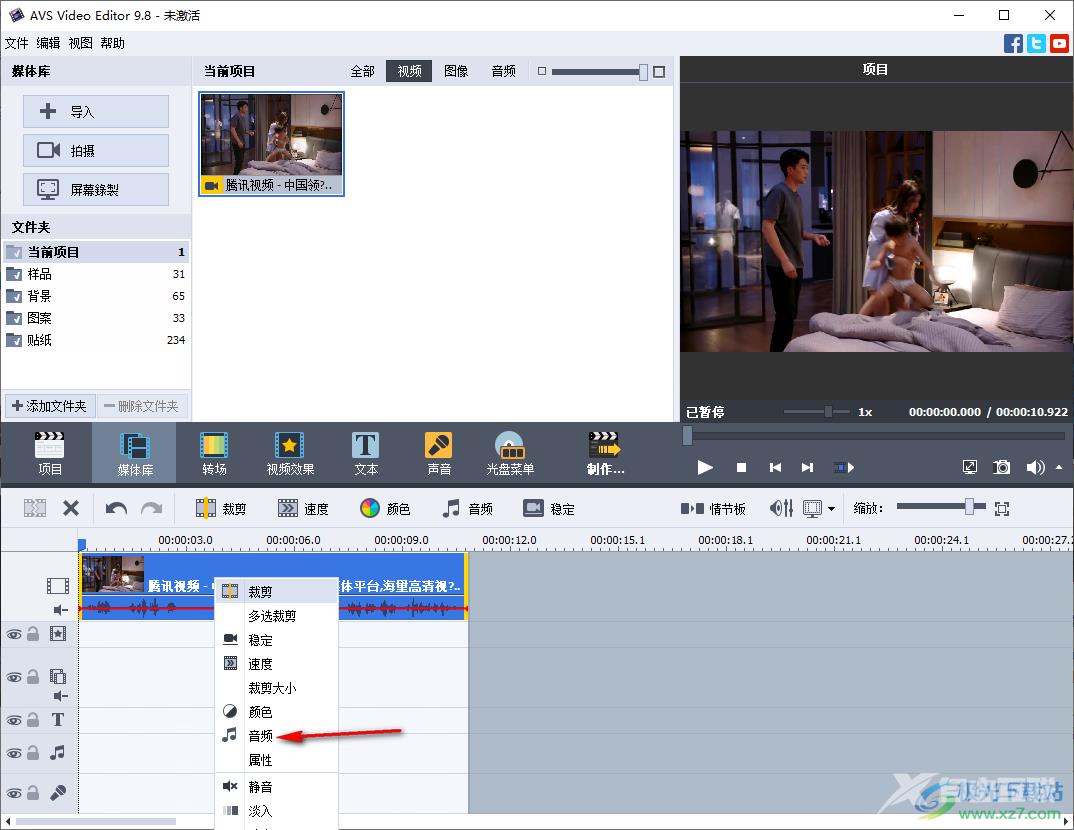This screenshot has width=1074, height=830.
Task: Click the 拍摄 capture button
Action: [x=96, y=151]
